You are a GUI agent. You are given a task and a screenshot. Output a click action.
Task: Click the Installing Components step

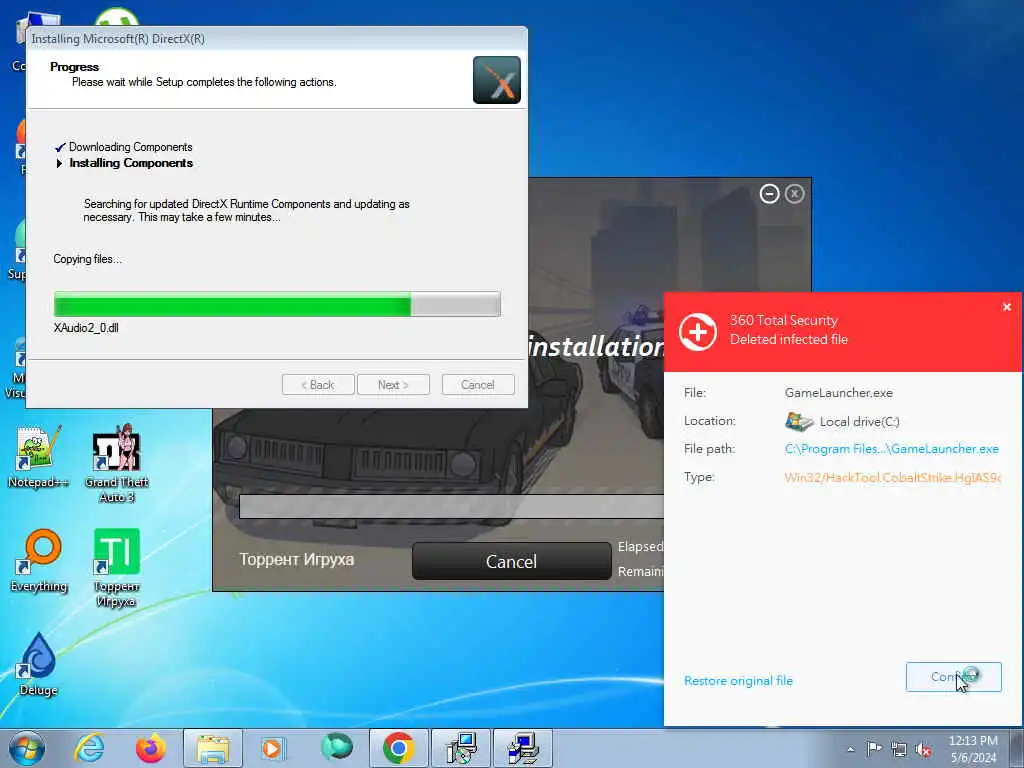click(131, 163)
